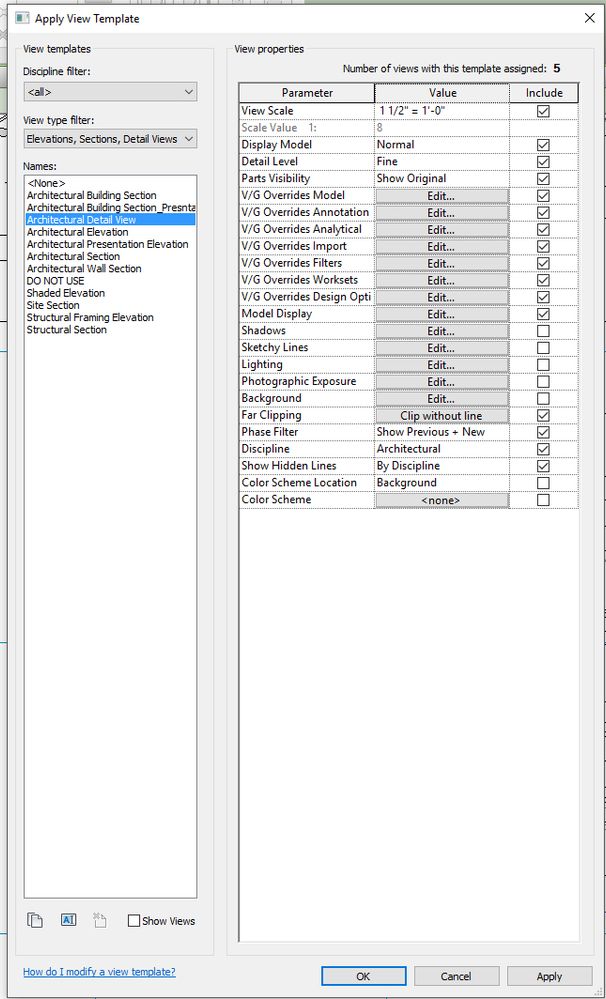This screenshot has height=999, width=606.
Task: Click the Clip without line button
Action: (x=442, y=415)
